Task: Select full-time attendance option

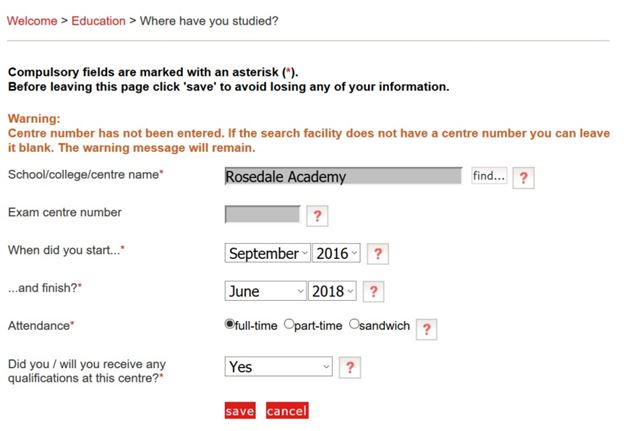Action: 229,324
